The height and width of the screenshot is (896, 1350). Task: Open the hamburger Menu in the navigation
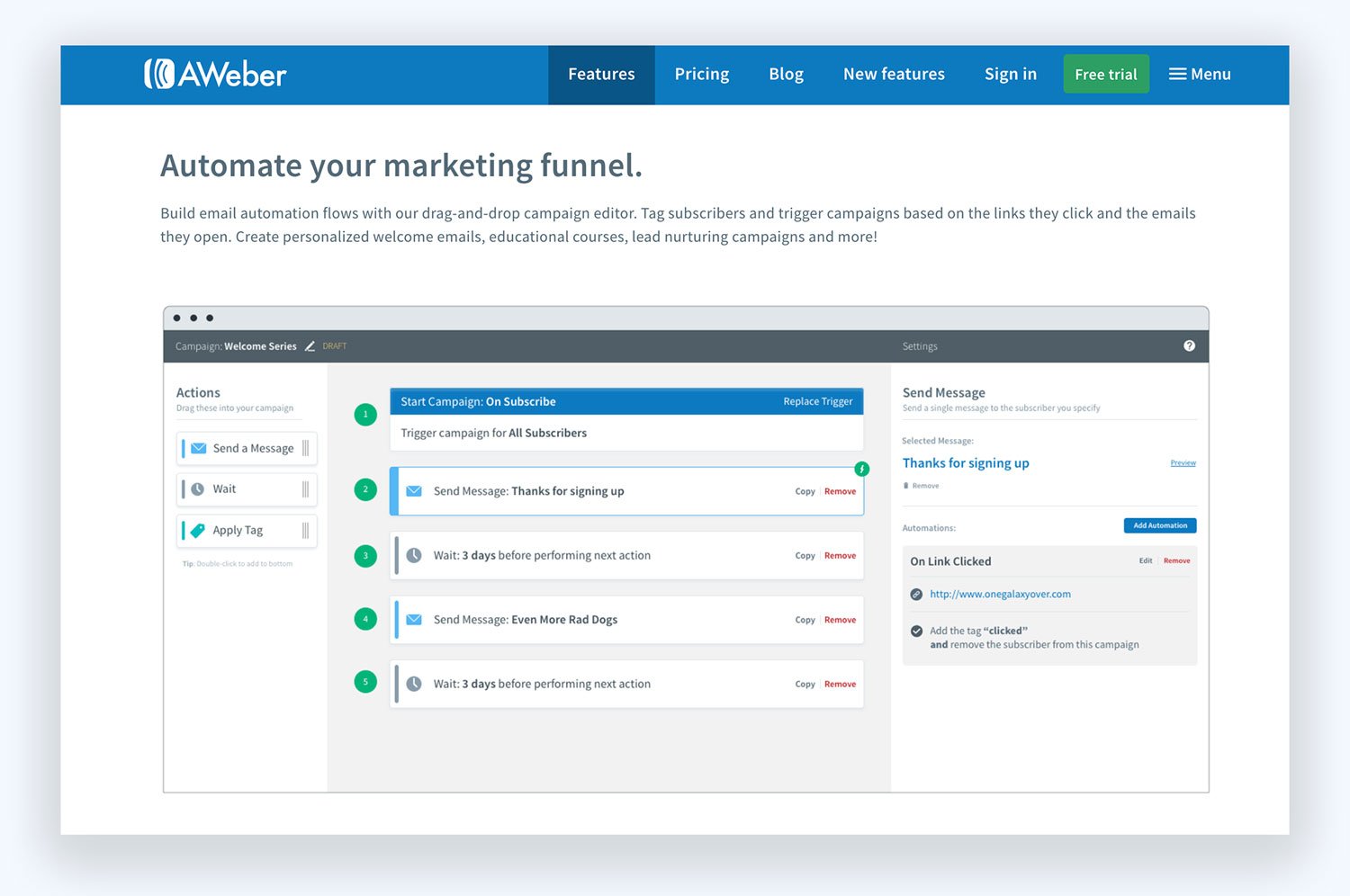point(1199,74)
